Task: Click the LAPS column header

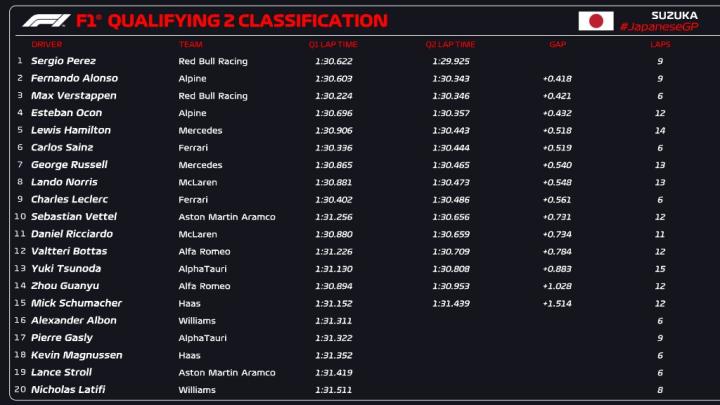Action: tap(659, 45)
